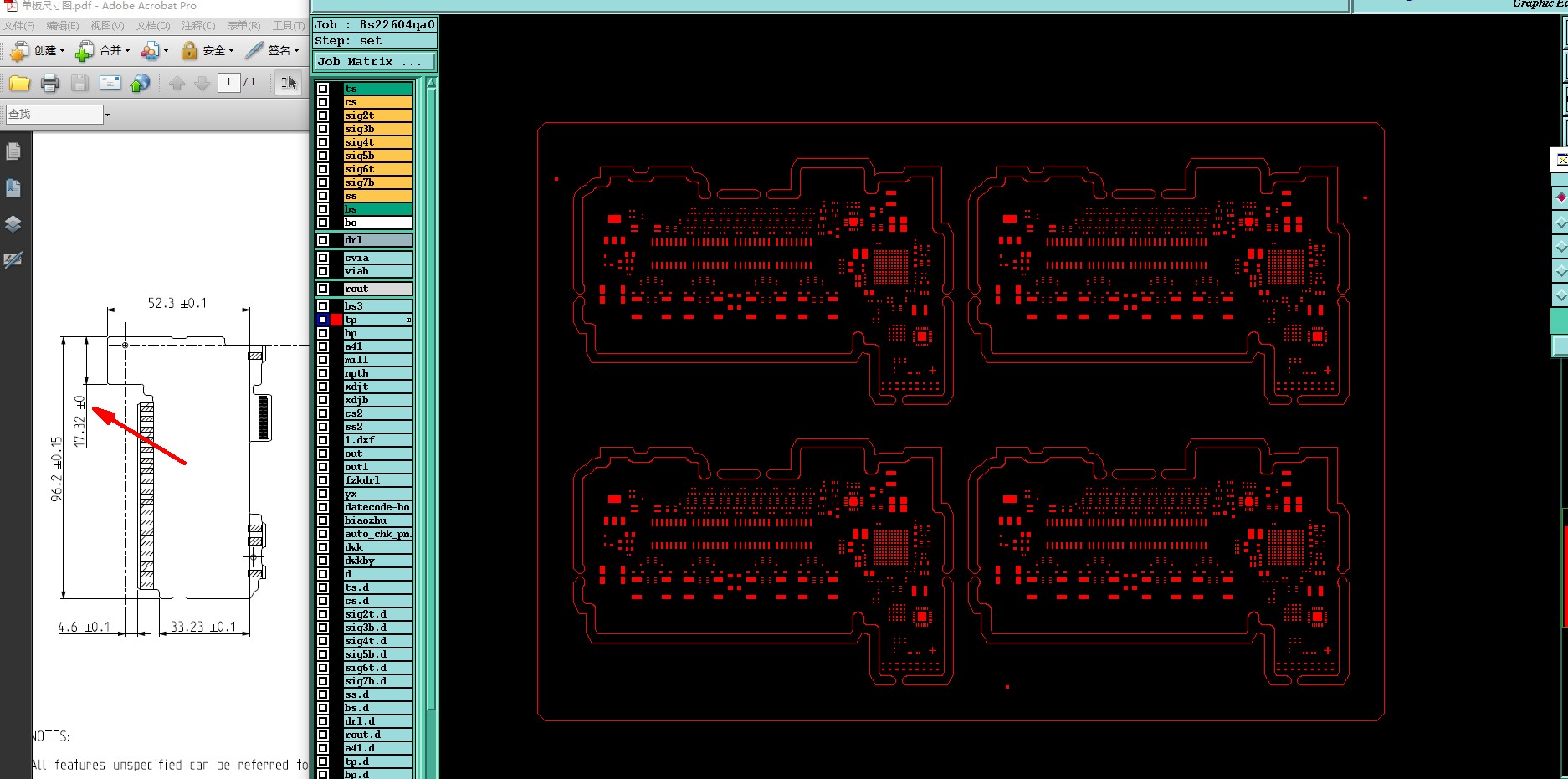This screenshot has height=779, width=1568.
Task: Click the layer list scroll-up arrow
Action: click(x=431, y=83)
